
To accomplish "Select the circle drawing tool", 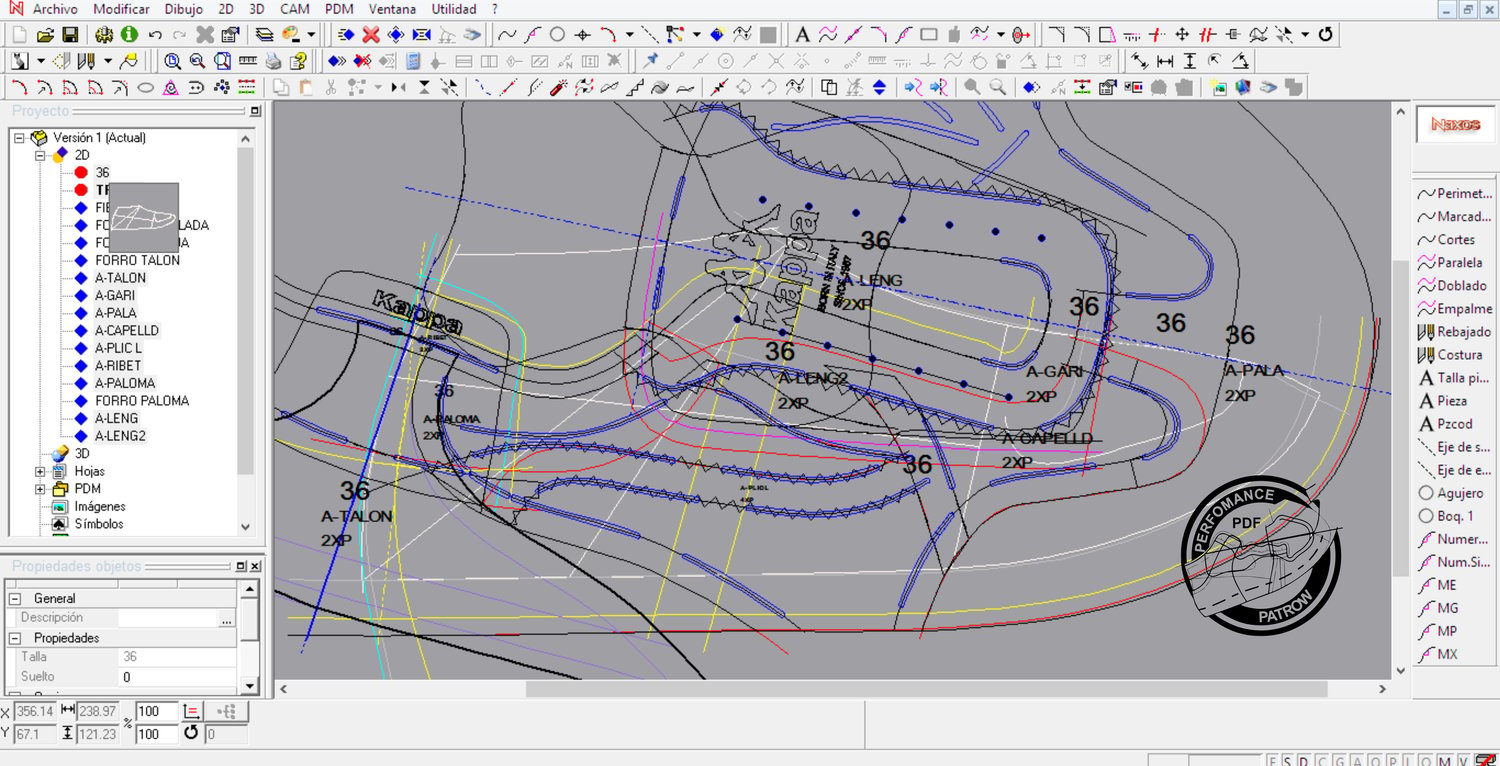I will 557,35.
